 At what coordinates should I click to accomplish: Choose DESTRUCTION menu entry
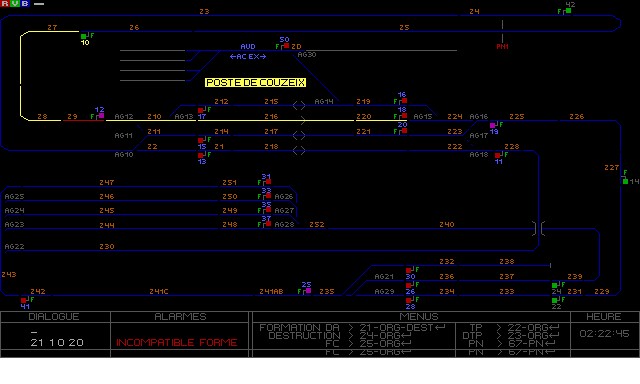pos(304,335)
